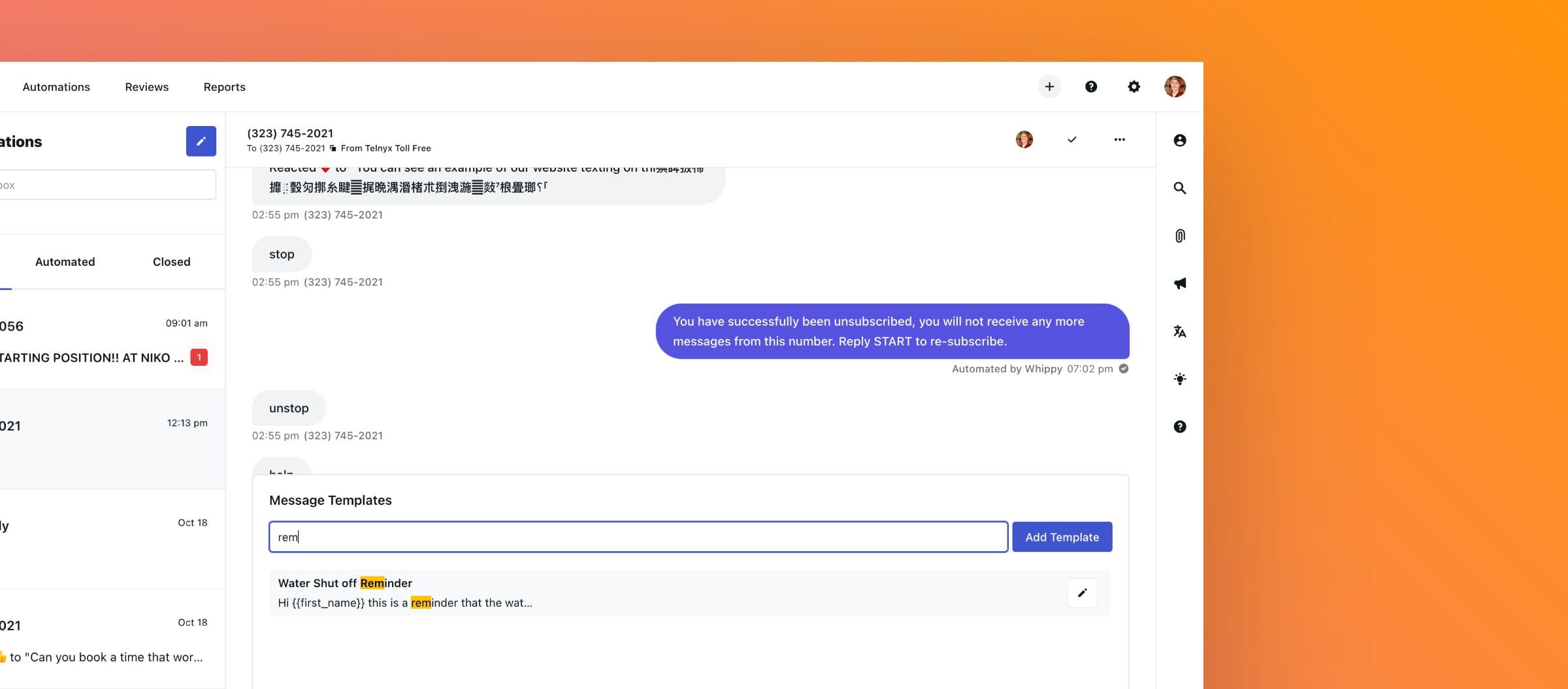The width and height of the screenshot is (1568, 689).
Task: Open the help question mark in header
Action: coord(1091,87)
